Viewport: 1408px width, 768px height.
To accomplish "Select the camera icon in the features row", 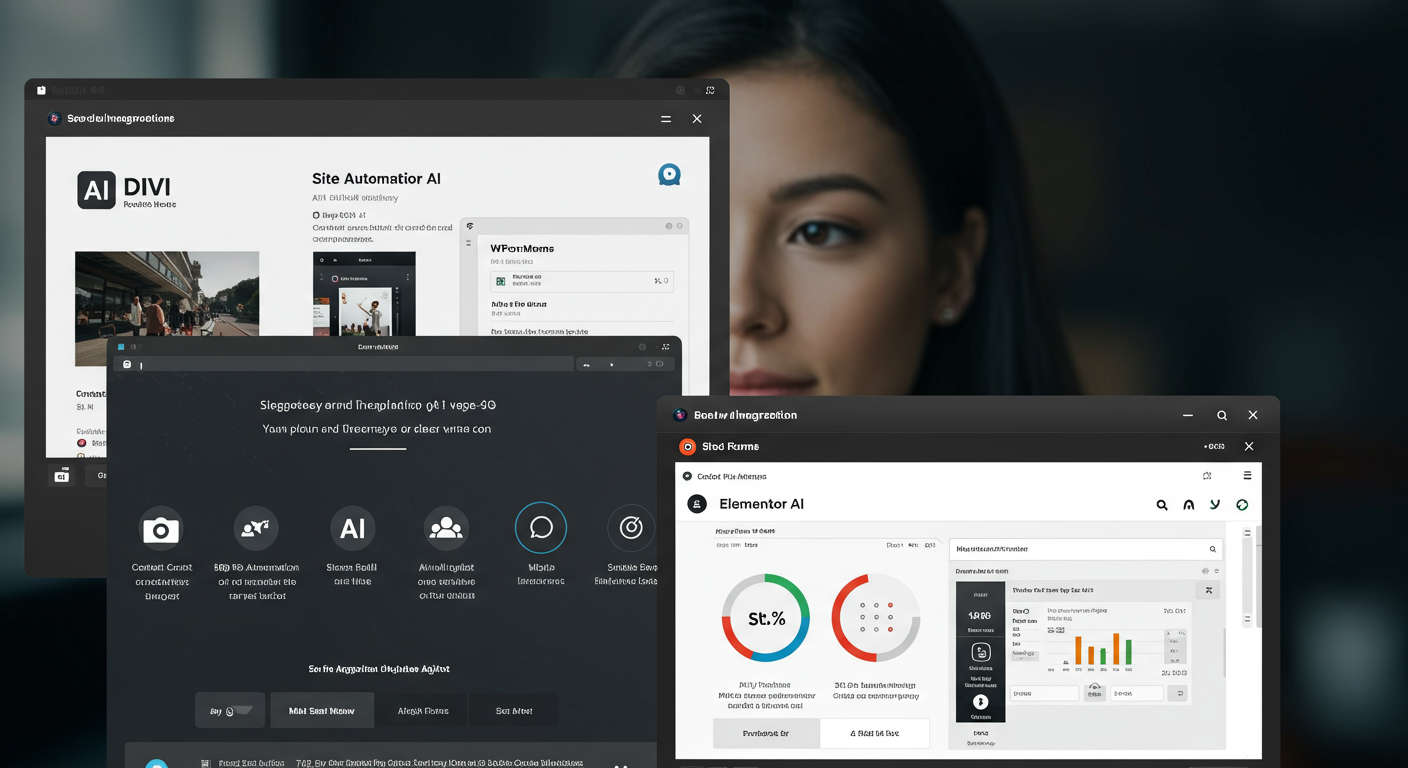I will click(160, 528).
